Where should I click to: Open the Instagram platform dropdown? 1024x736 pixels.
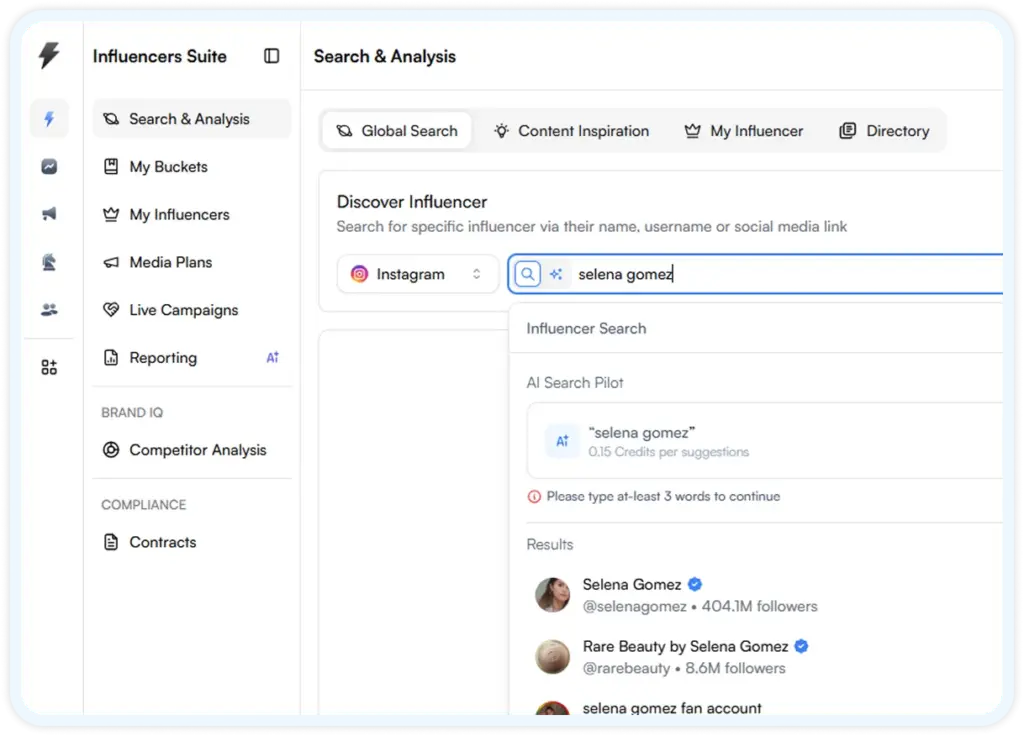pos(418,274)
